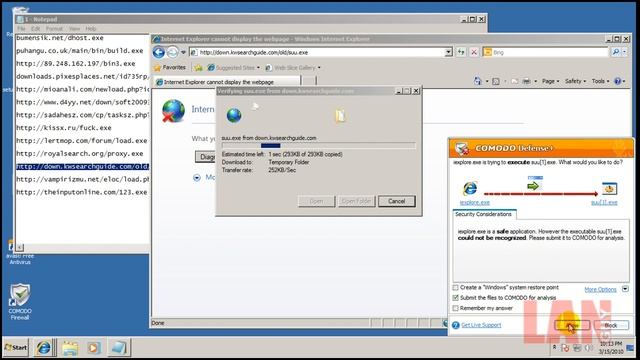640x360 pixels.
Task: Click the red Stop icon in Internet Explorer
Action: [x=474, y=52]
